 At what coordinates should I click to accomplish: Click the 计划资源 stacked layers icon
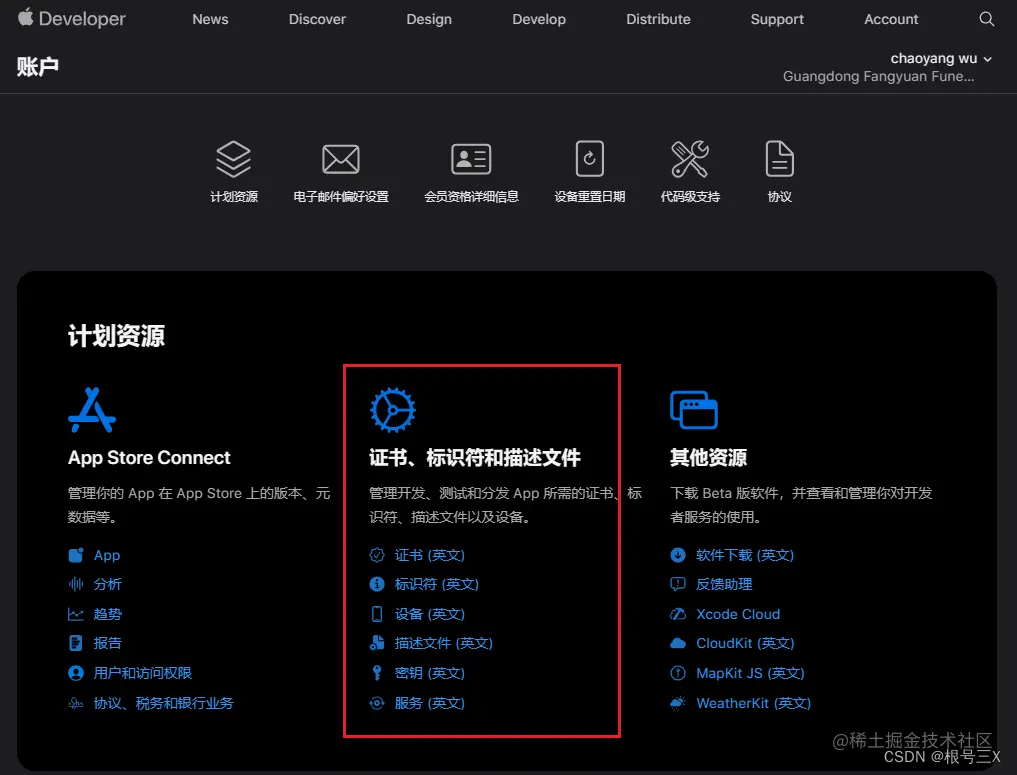(234, 160)
